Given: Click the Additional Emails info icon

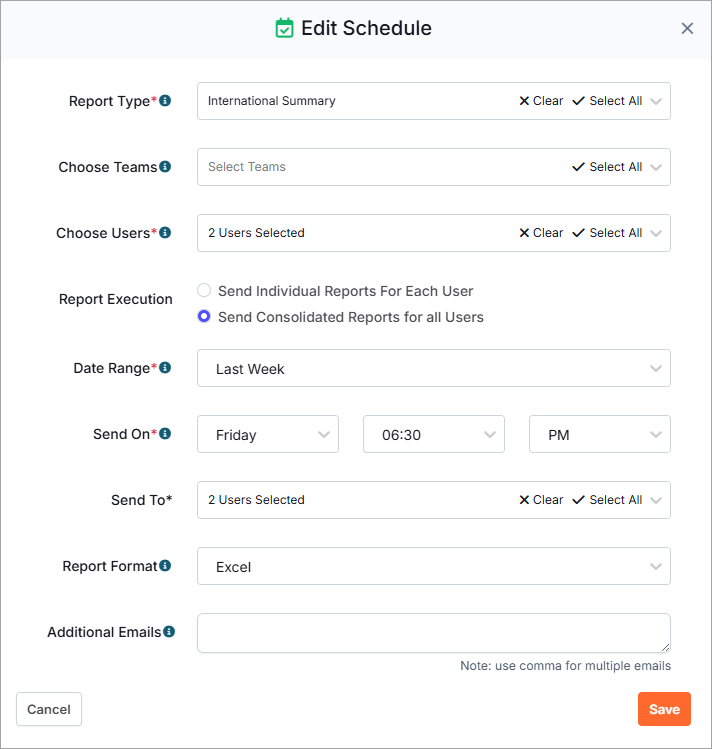Looking at the screenshot, I should (169, 631).
